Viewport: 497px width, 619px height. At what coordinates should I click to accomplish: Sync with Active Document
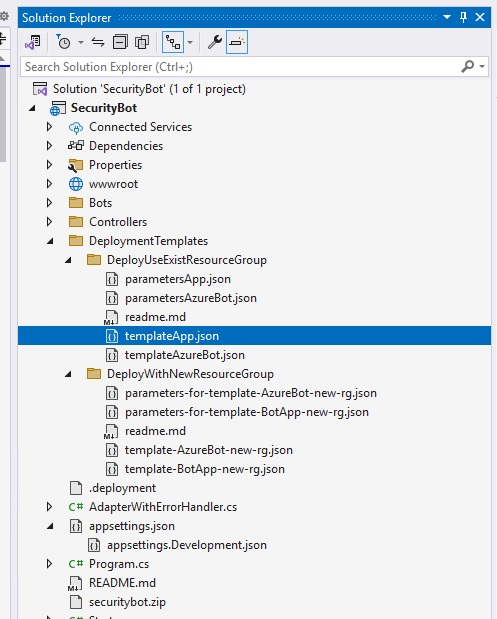click(98, 42)
